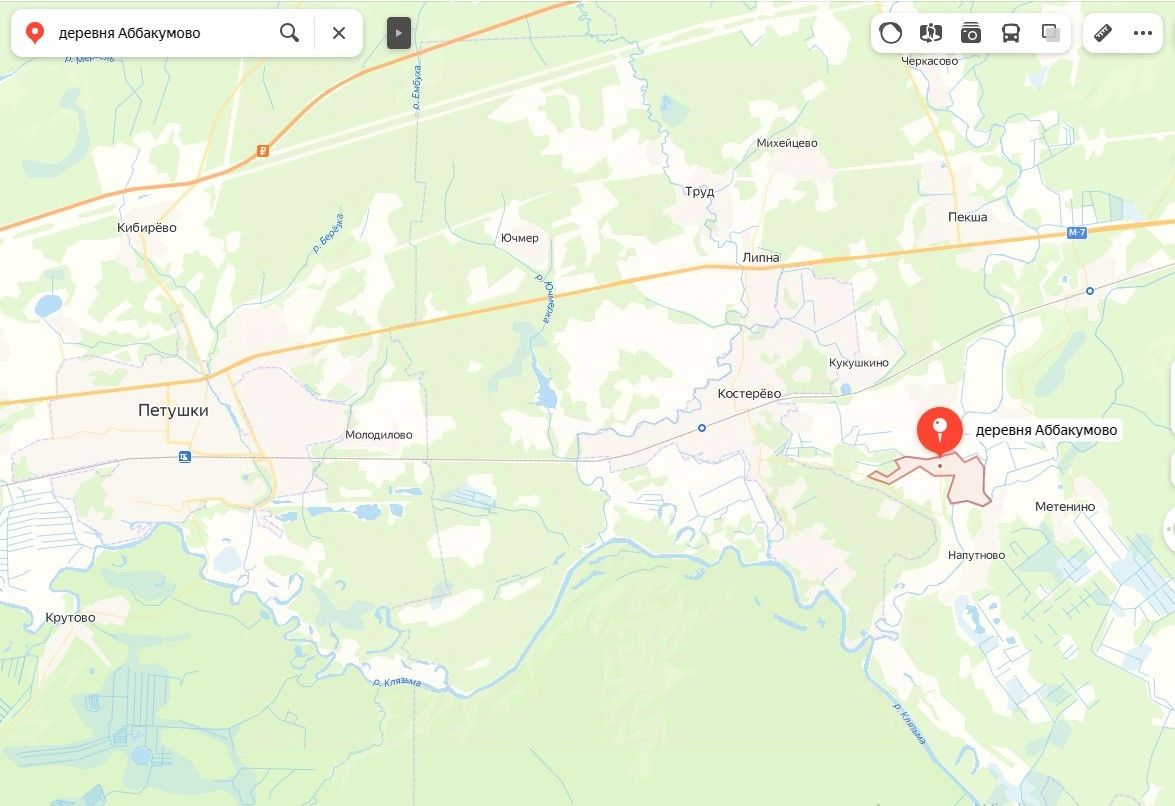Select the ruler measurement tool
Screen dimensions: 1175x806
point(1103,33)
